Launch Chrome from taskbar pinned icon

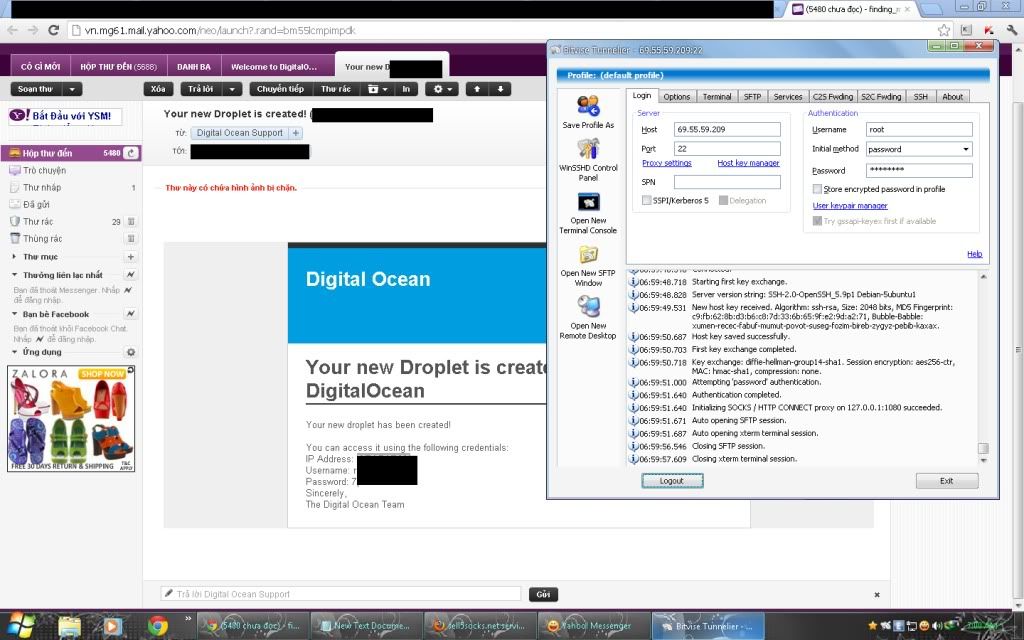(x=157, y=626)
